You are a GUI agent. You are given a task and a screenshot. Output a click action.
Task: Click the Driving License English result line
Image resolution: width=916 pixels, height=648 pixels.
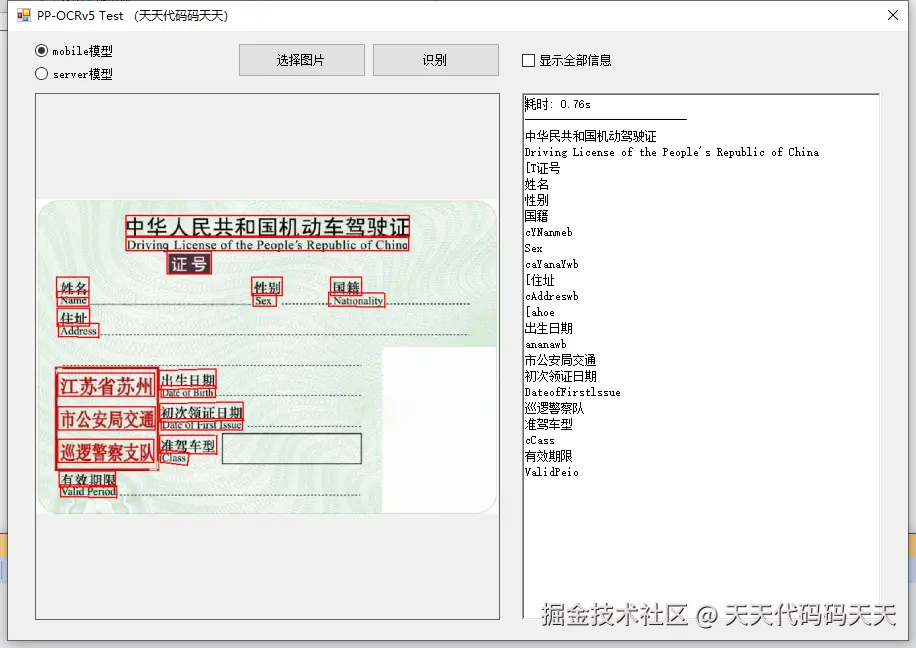tap(672, 152)
